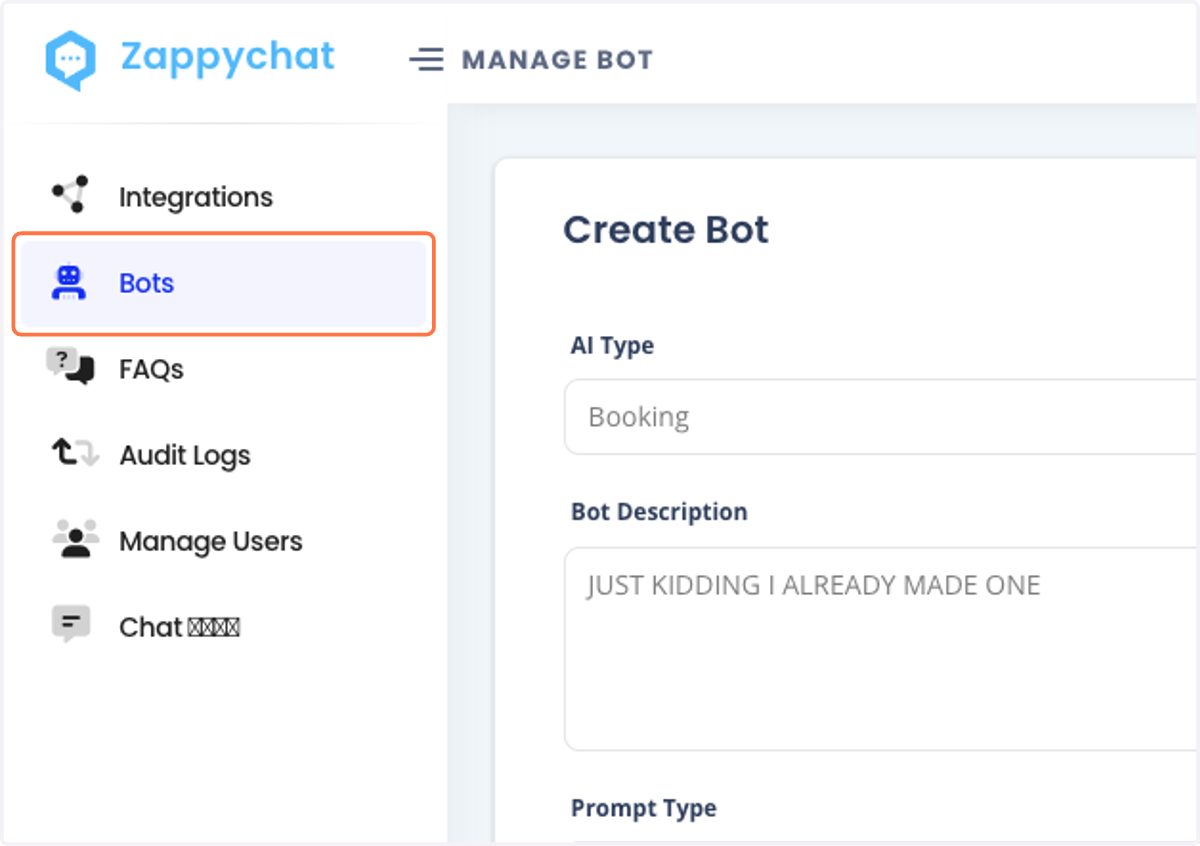1200x846 pixels.
Task: Click the Manage Users people icon
Action: (75, 540)
